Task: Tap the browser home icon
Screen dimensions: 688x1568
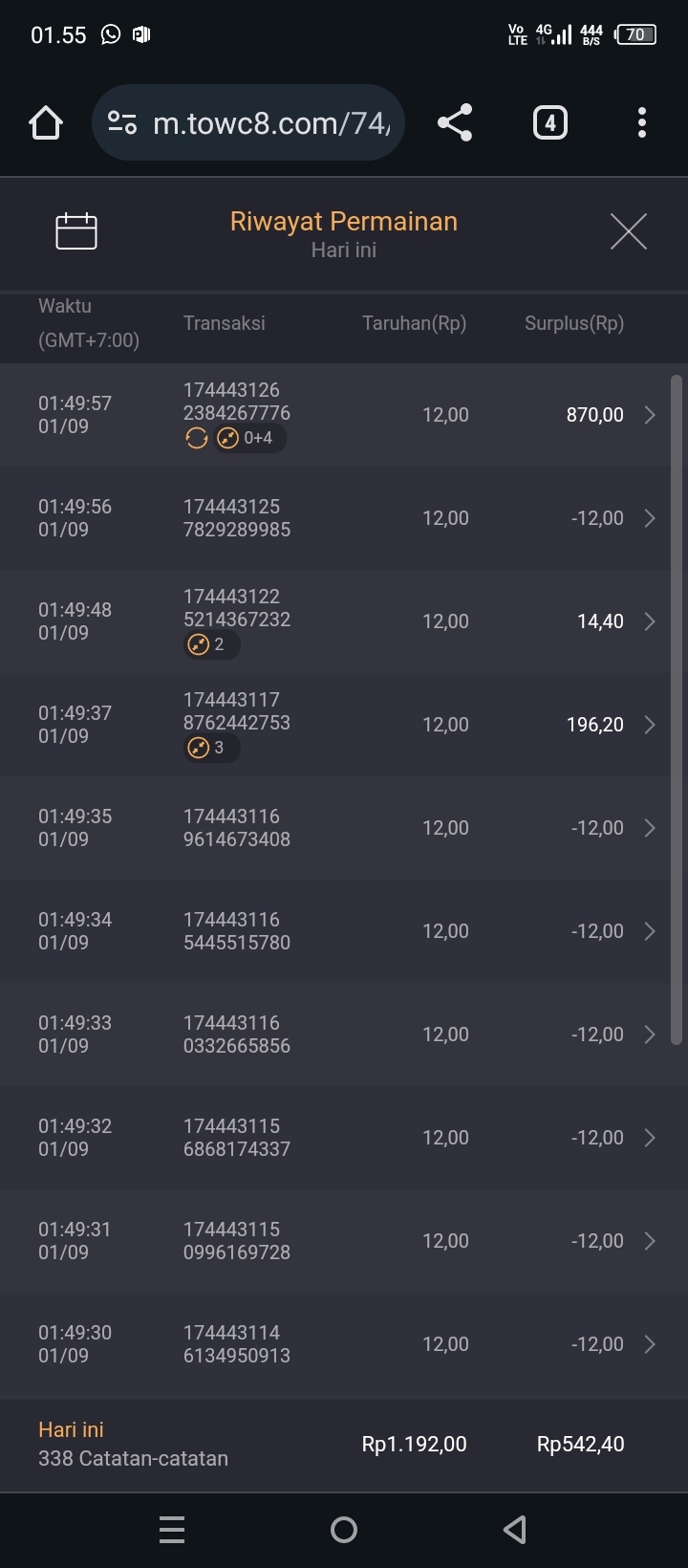Action: [46, 122]
